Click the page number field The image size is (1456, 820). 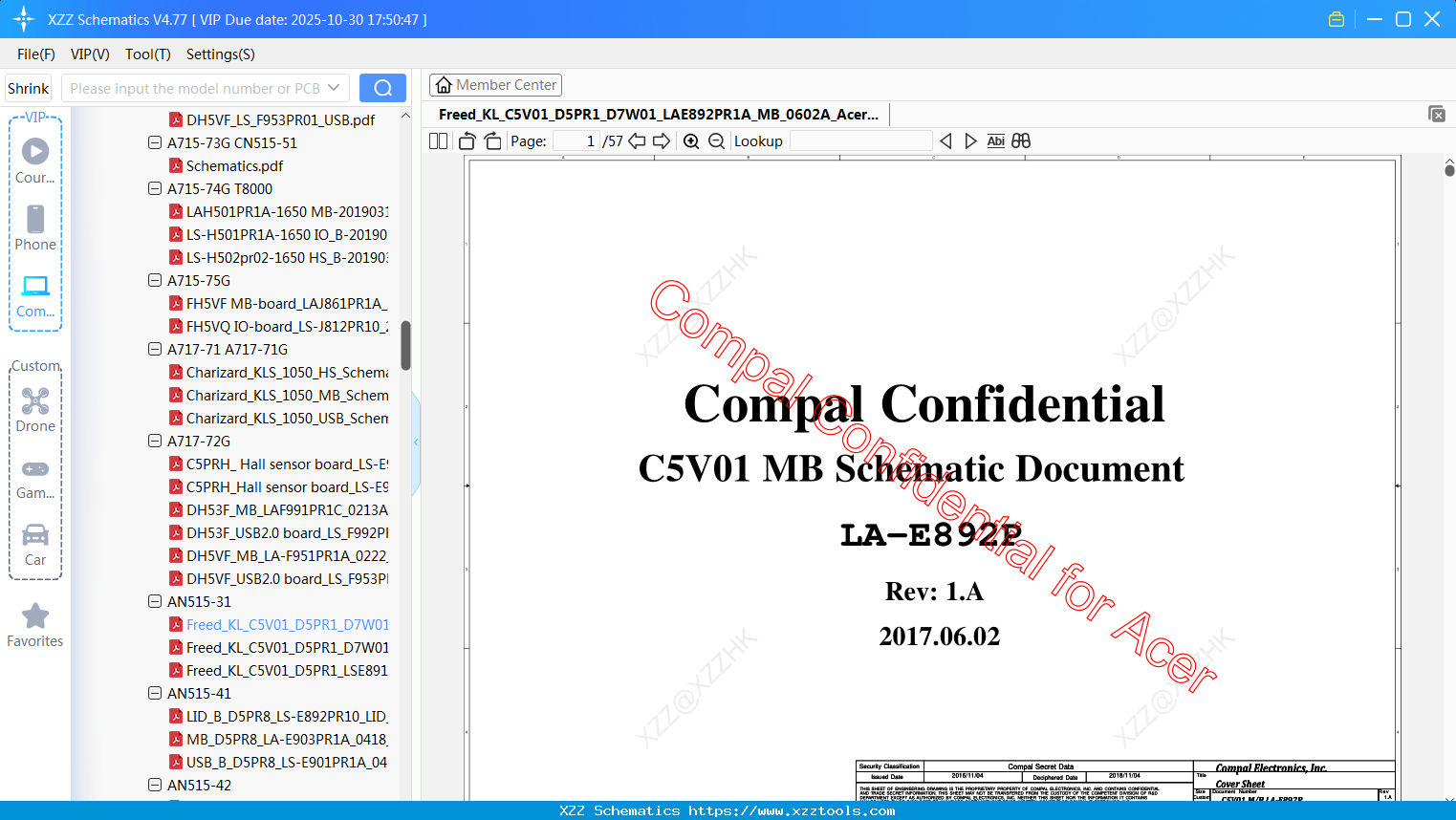click(x=576, y=141)
